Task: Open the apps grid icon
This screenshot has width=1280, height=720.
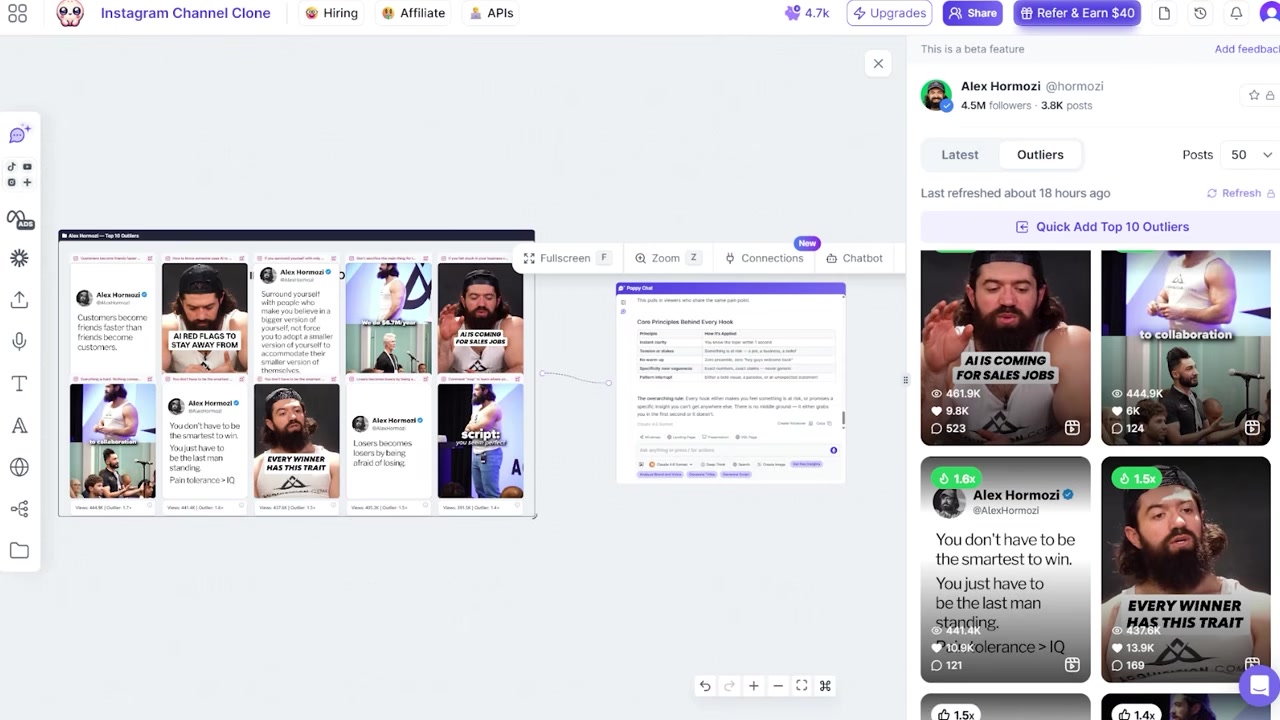Action: (x=17, y=14)
